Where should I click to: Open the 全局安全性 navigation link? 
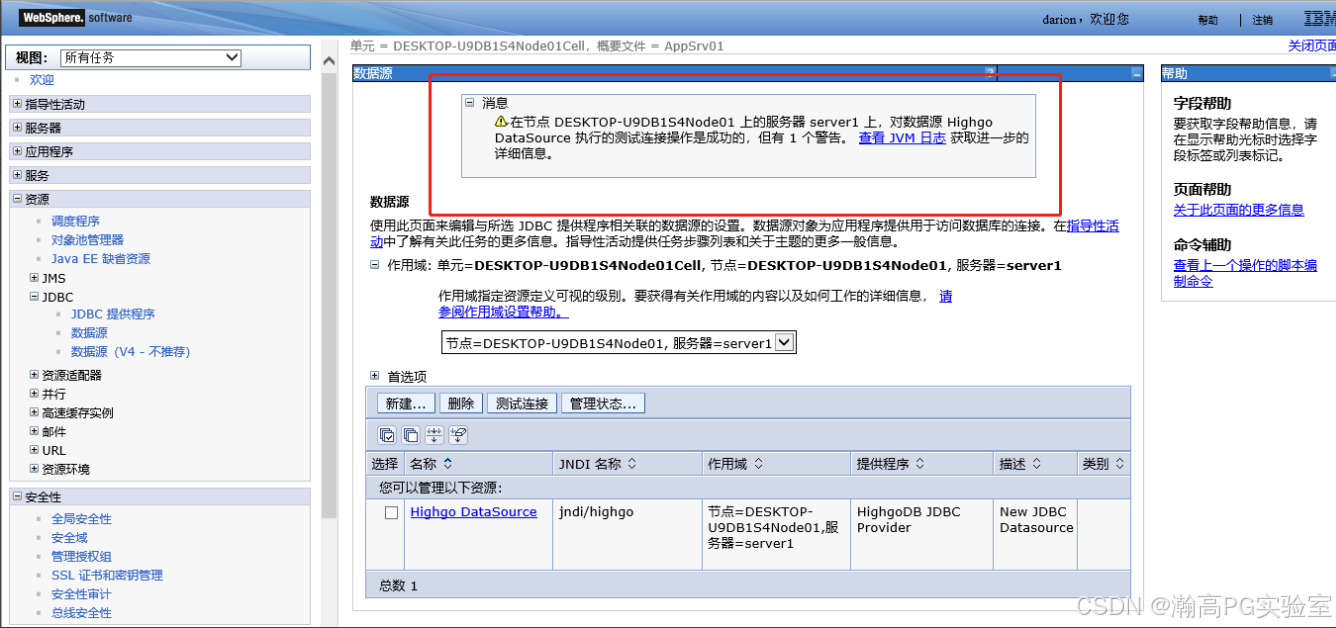tap(81, 519)
